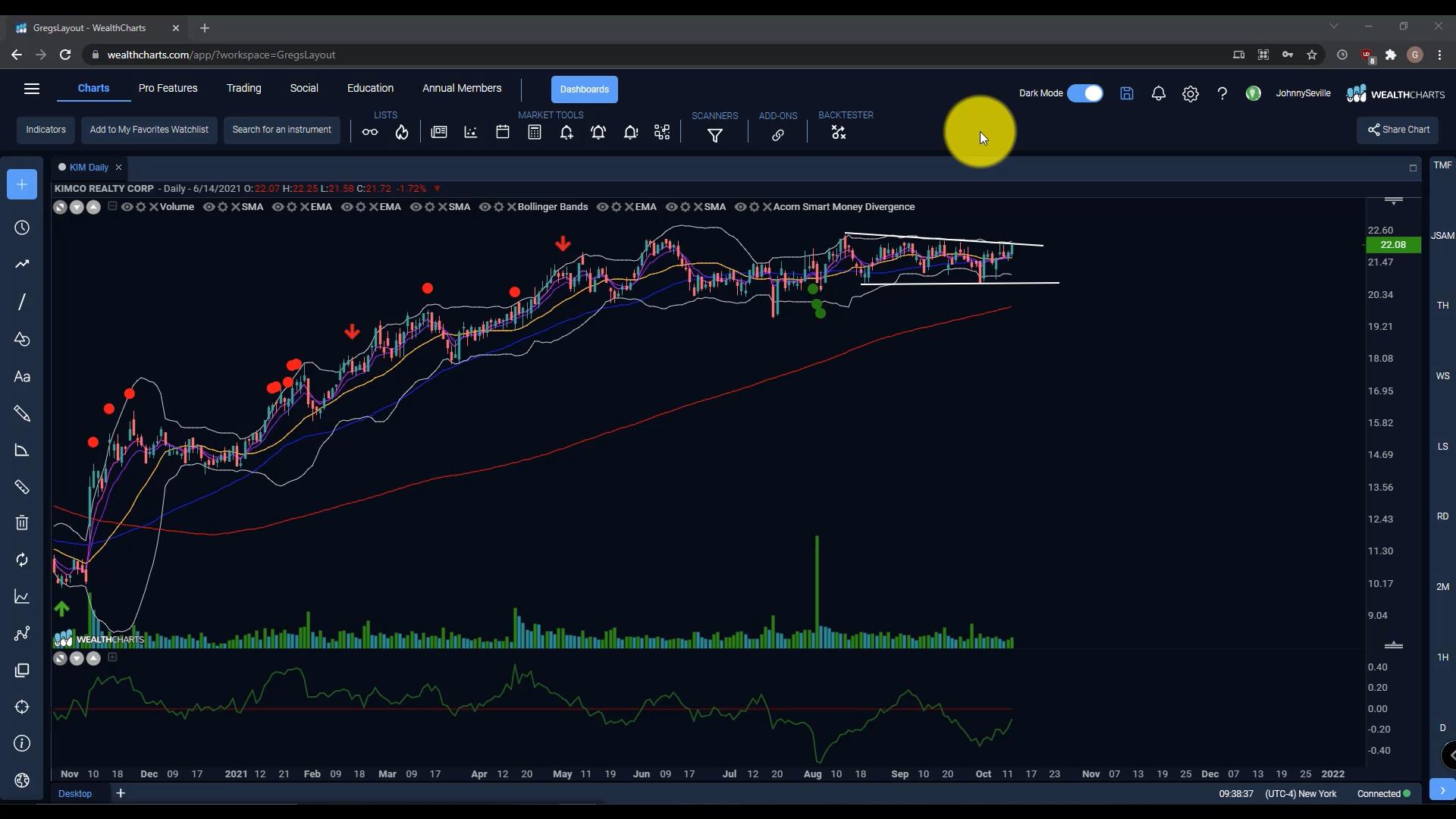Click the Search for an instrument field

pyautogui.click(x=282, y=130)
